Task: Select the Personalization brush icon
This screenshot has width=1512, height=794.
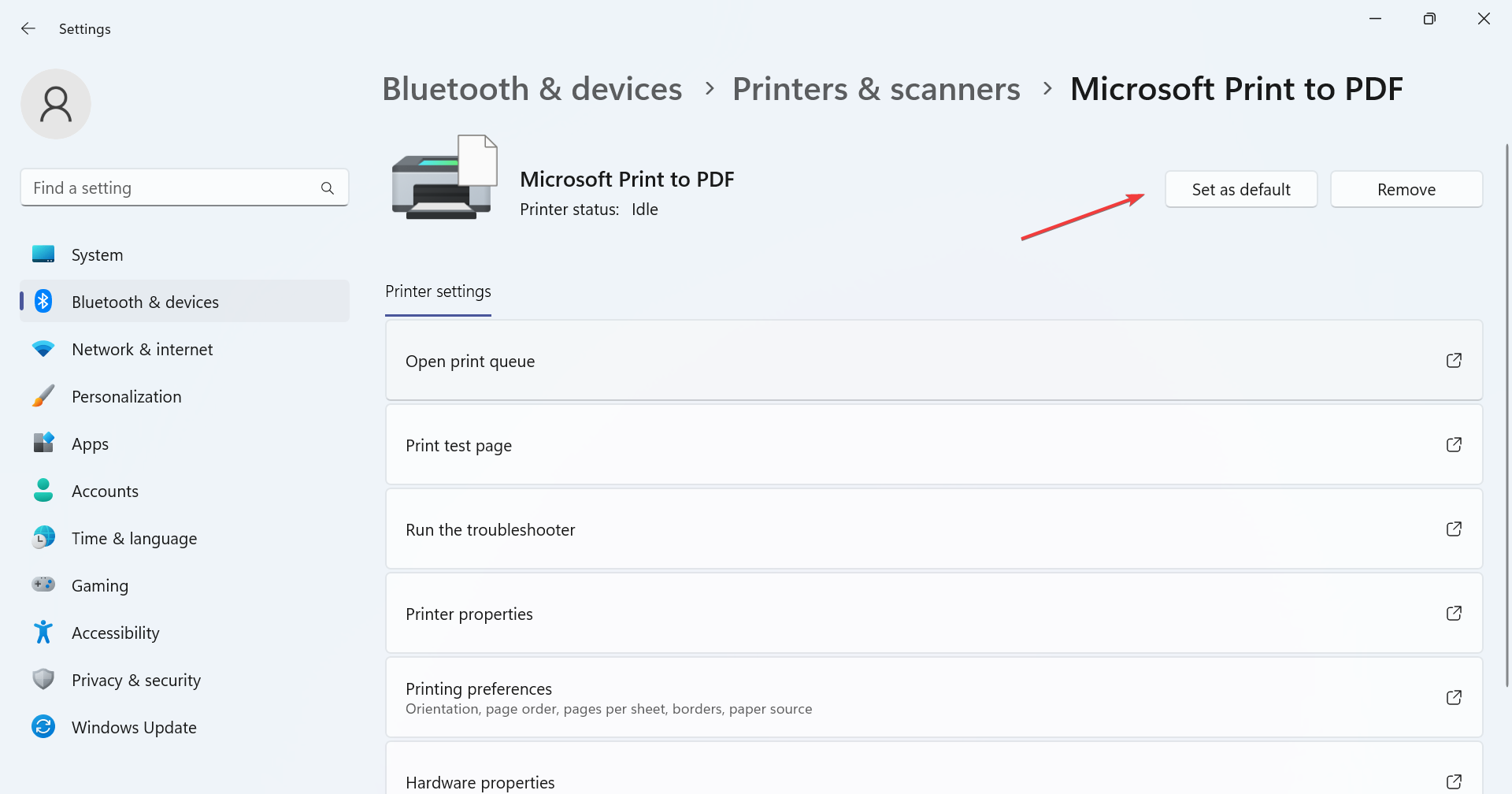Action: (x=43, y=395)
